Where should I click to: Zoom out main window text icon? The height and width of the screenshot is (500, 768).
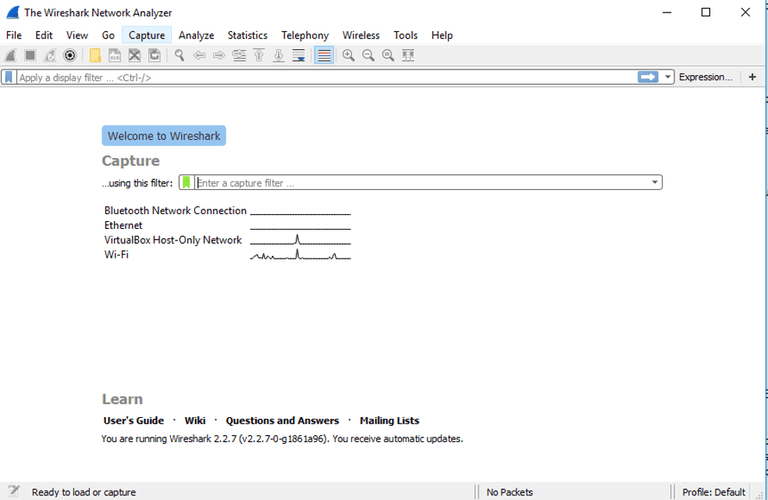tap(368, 55)
